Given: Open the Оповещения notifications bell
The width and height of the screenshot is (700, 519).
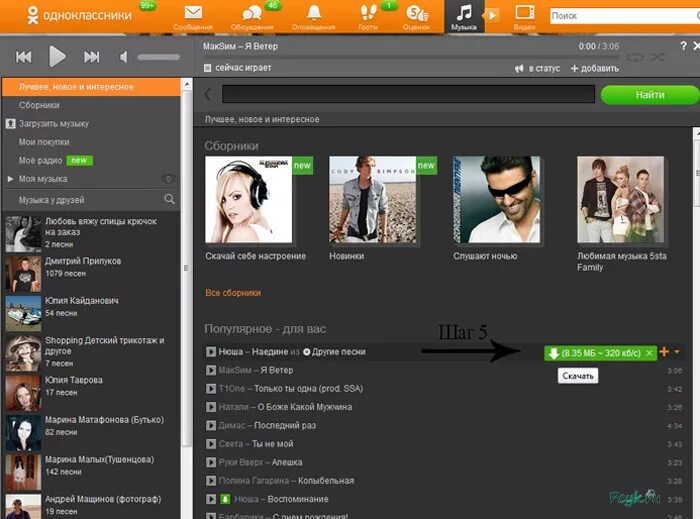Looking at the screenshot, I should point(313,17).
